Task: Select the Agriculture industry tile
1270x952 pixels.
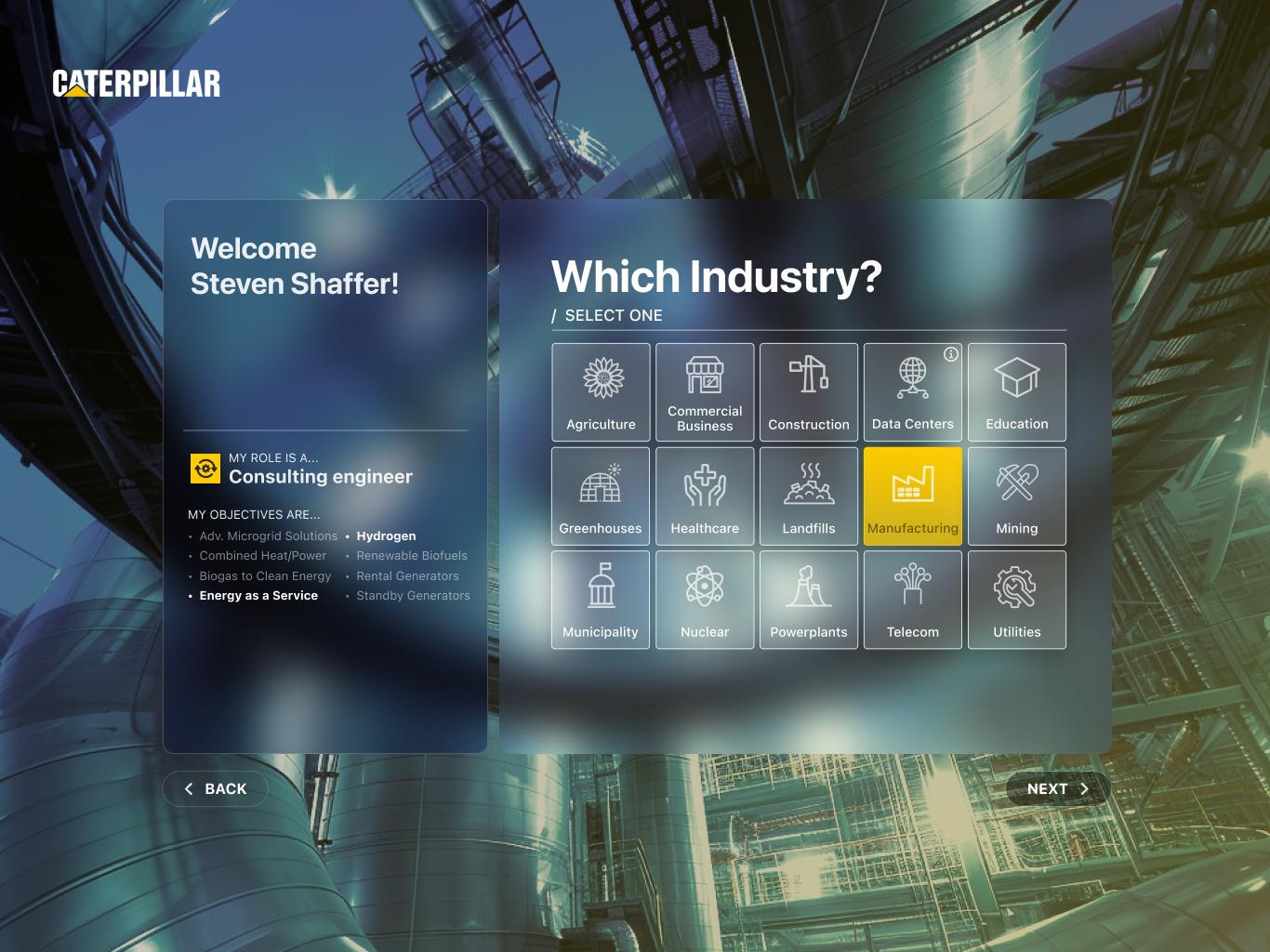Action: 601,392
